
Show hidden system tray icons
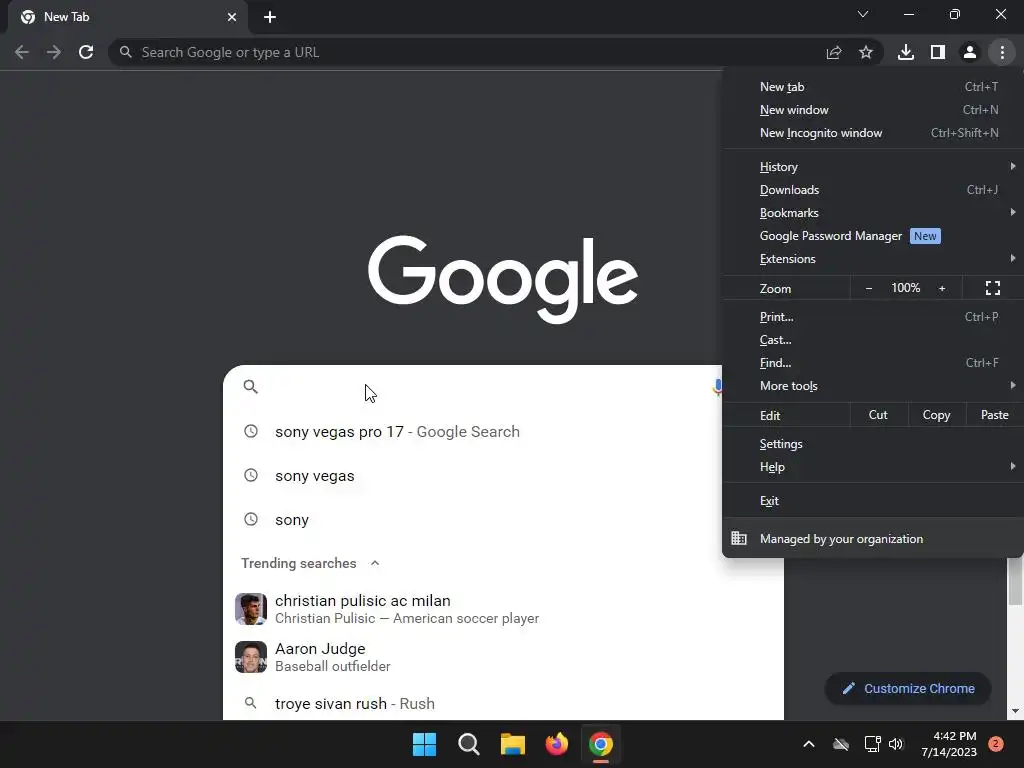click(x=808, y=744)
